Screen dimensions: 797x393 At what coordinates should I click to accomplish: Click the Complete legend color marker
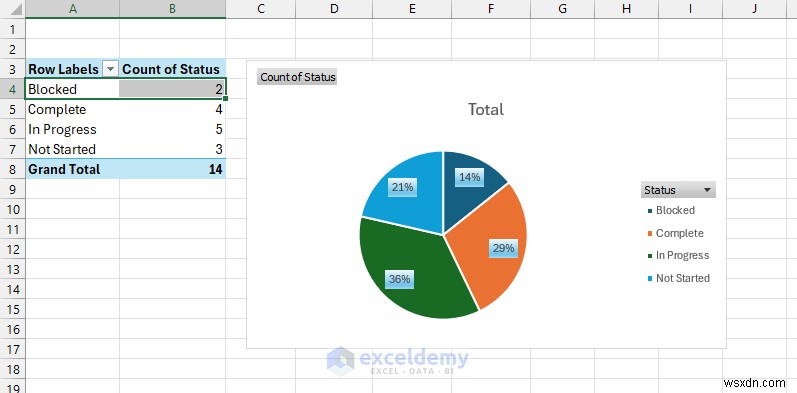(650, 234)
